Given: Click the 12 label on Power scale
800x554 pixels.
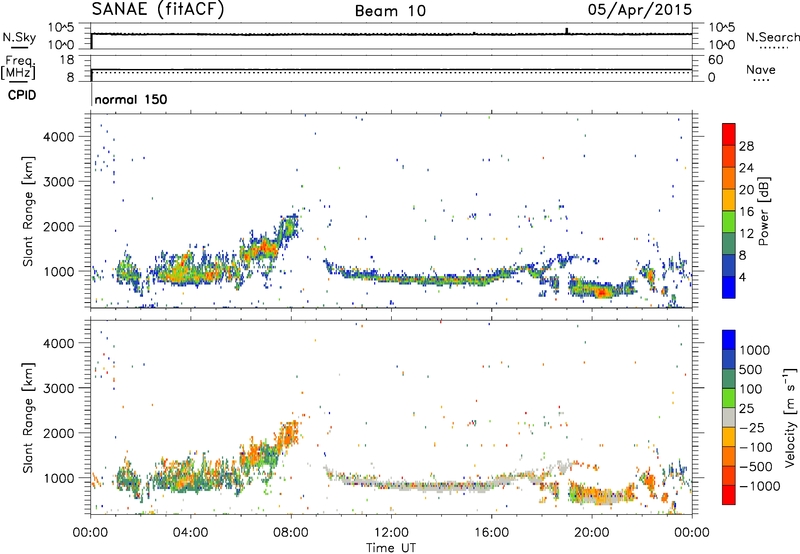Looking at the screenshot, I should [x=746, y=234].
